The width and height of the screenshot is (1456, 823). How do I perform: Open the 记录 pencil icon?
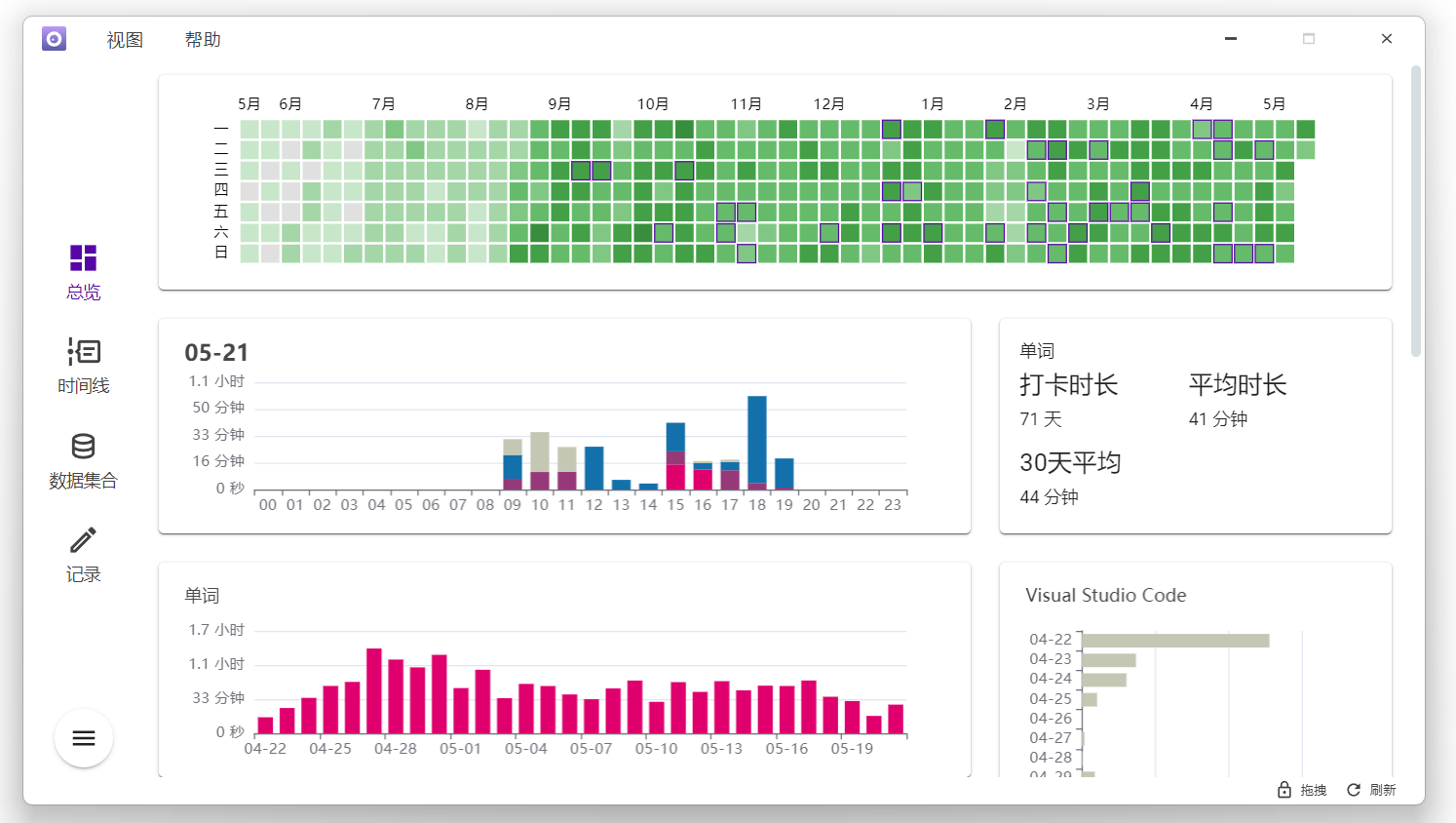coord(83,540)
